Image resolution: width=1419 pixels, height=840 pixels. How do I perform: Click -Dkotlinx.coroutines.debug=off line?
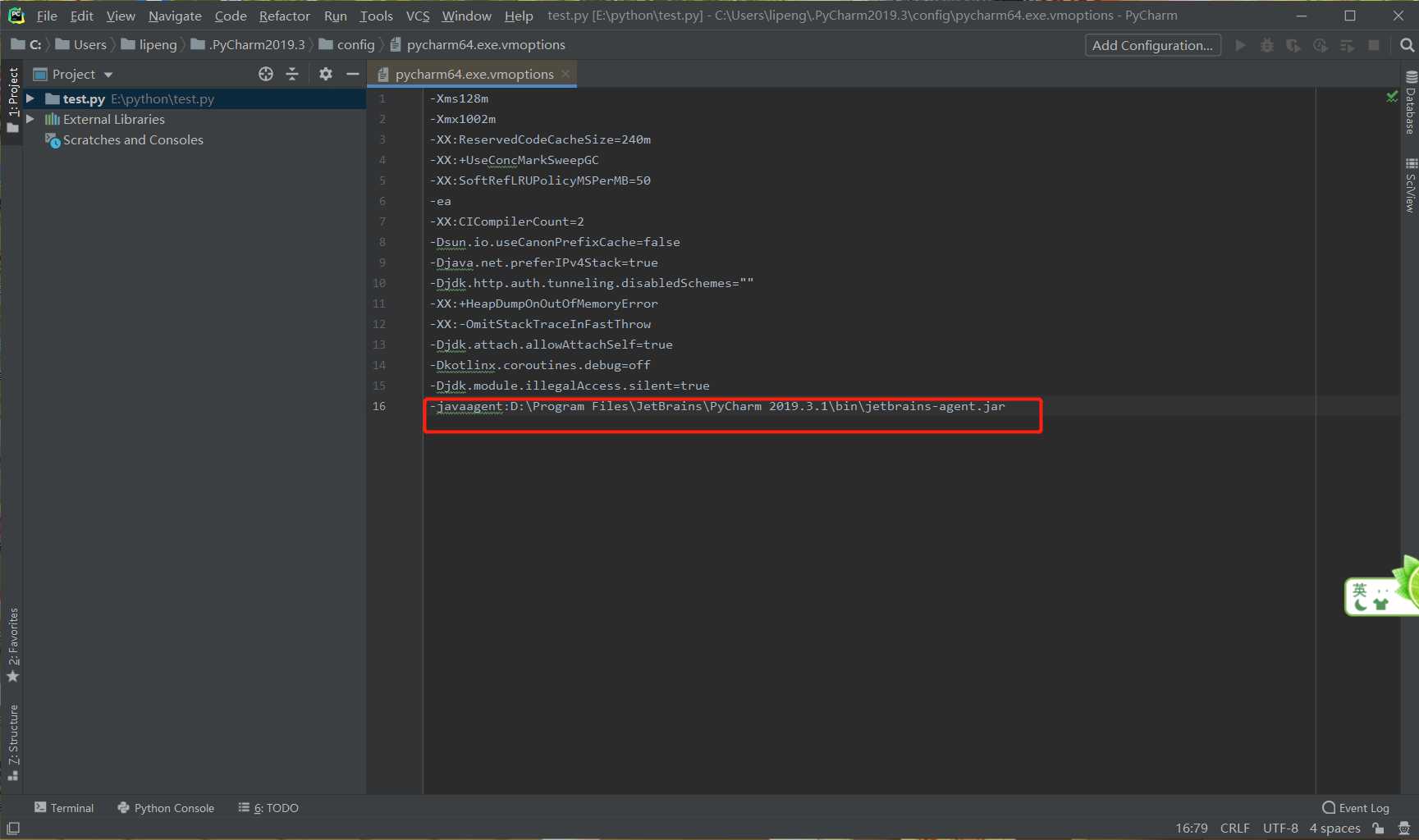(x=540, y=365)
